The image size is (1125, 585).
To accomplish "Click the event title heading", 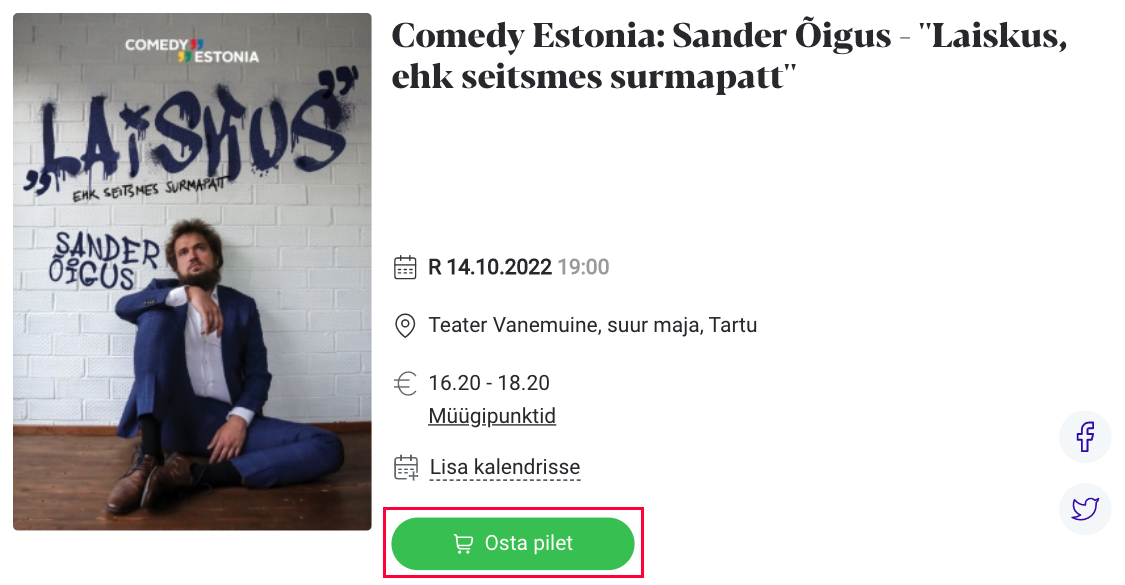I will 730,56.
